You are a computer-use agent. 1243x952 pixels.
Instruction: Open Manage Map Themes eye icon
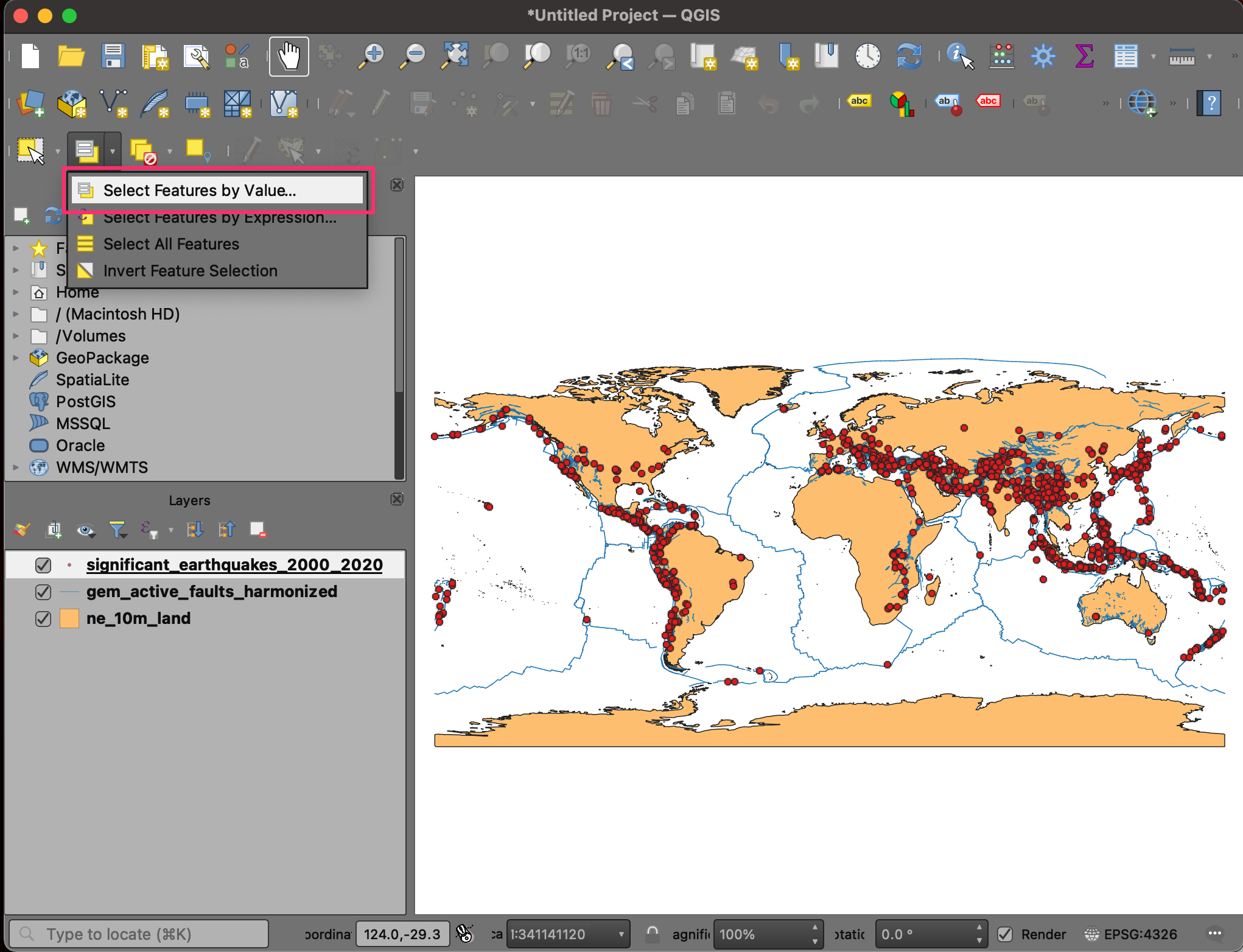[x=86, y=530]
